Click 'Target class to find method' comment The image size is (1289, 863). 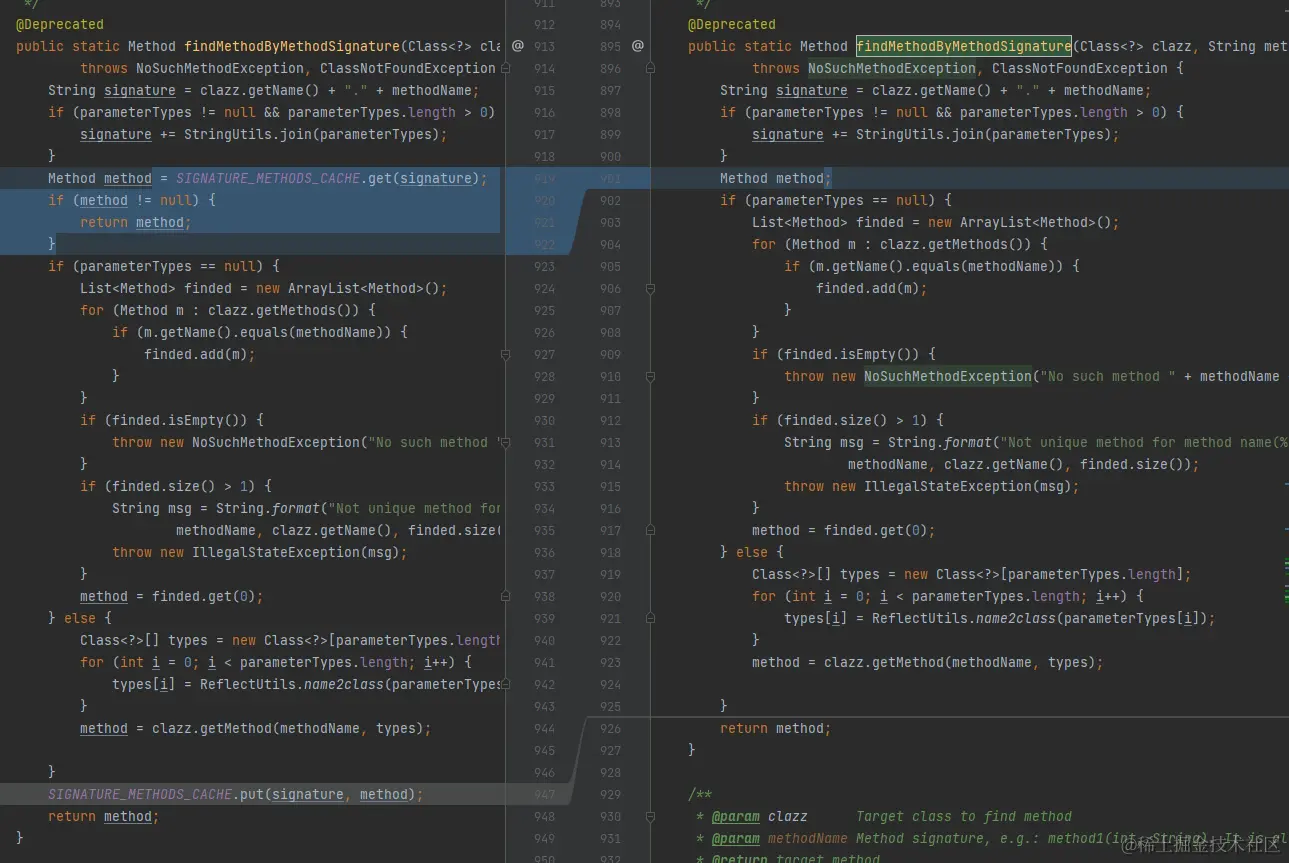click(964, 816)
